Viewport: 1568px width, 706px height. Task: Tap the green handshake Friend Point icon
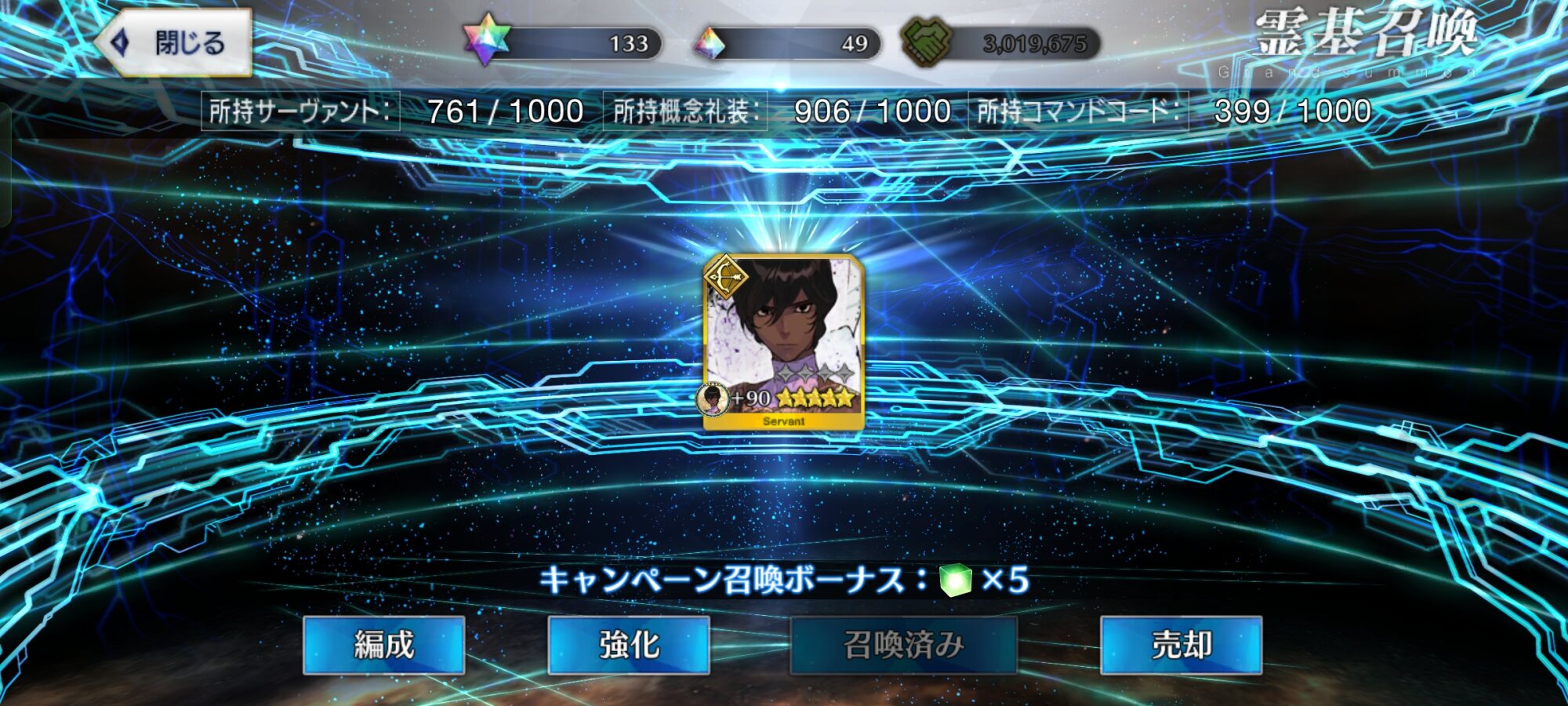point(926,42)
